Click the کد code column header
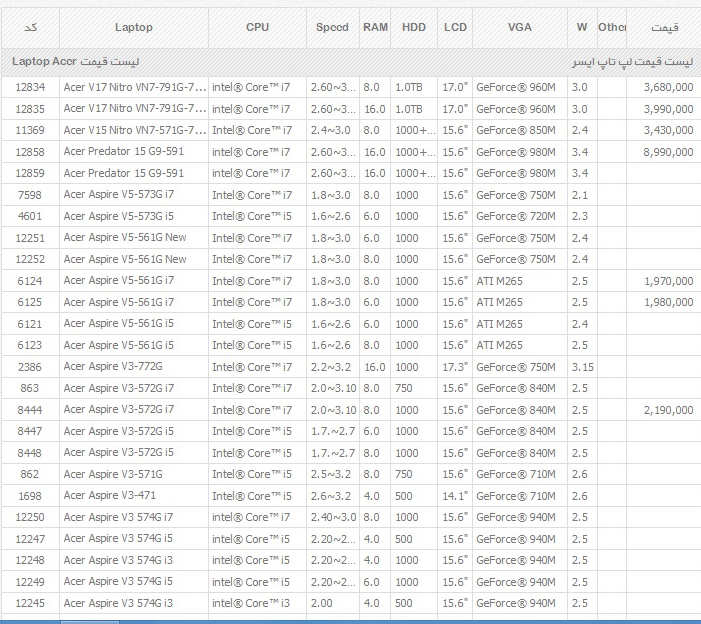This screenshot has height=624, width=701. pyautogui.click(x=30, y=27)
